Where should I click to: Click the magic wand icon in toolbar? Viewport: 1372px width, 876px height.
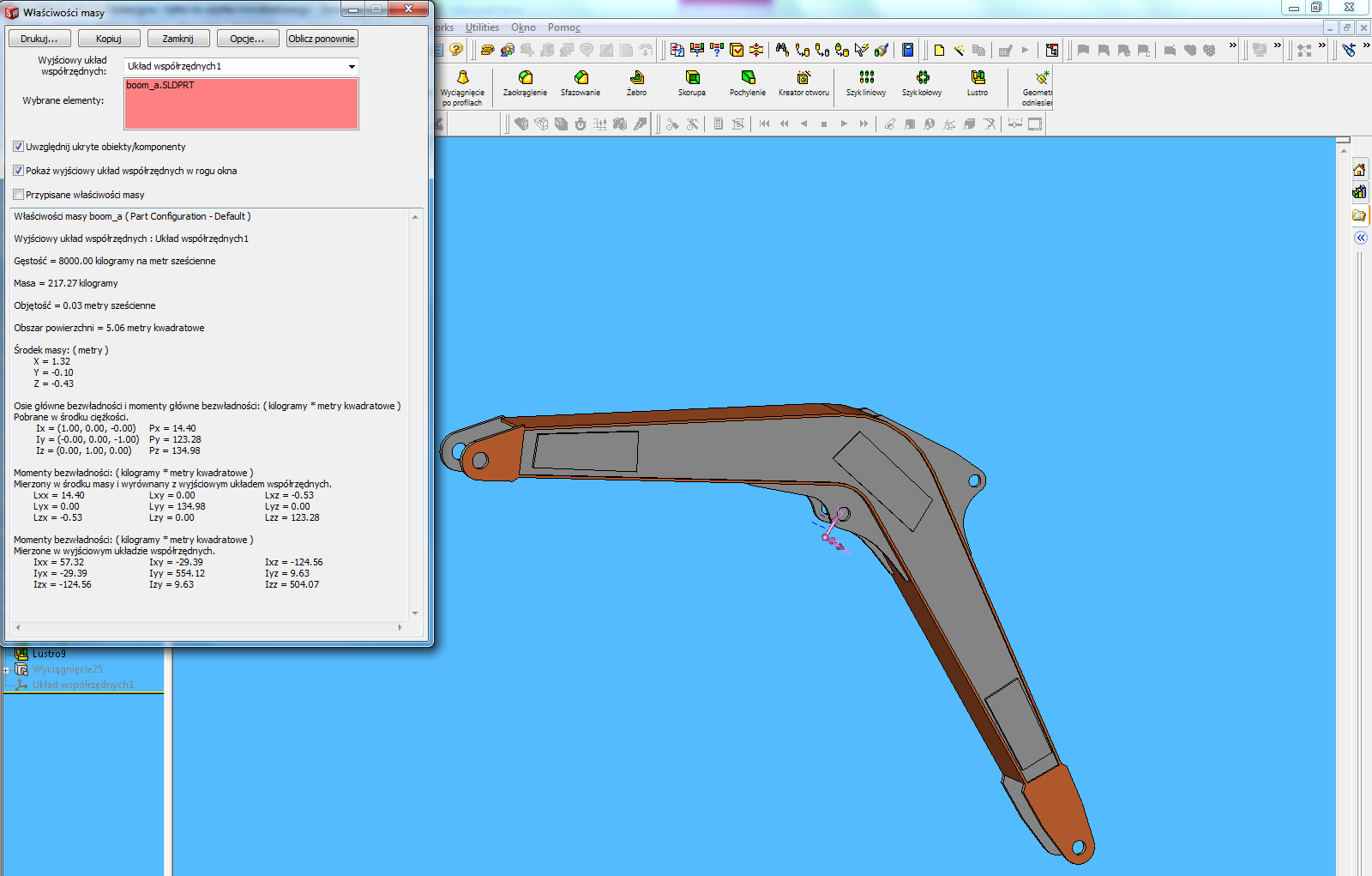click(959, 50)
